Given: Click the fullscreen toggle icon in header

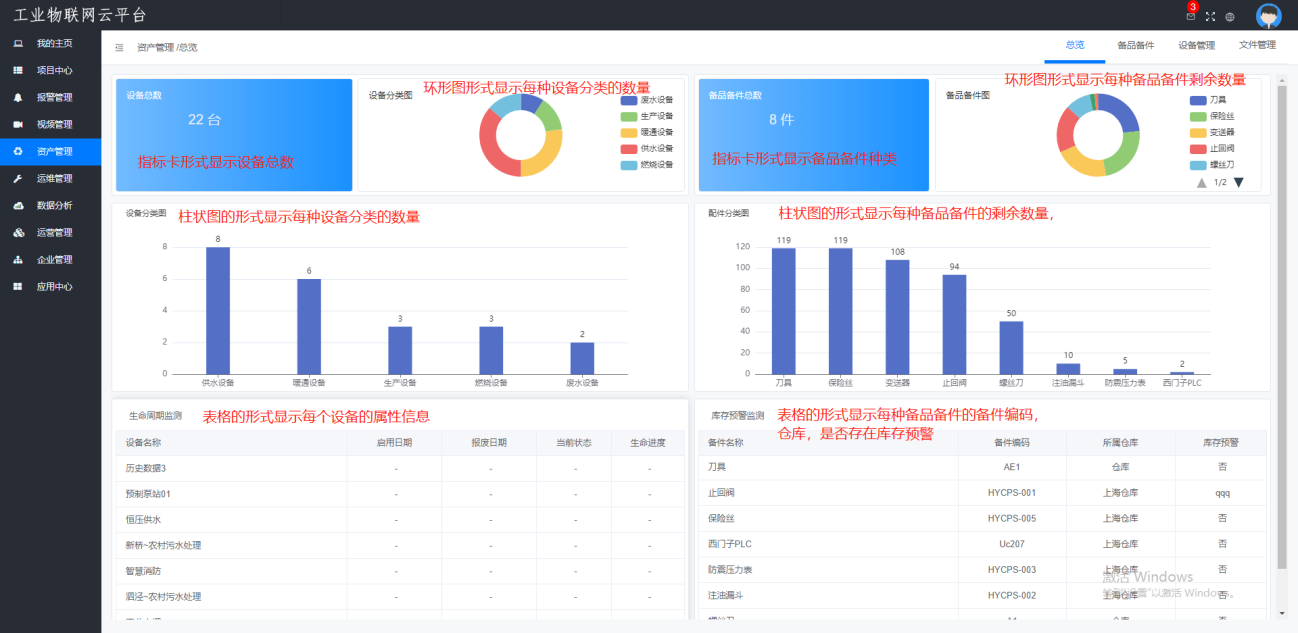Looking at the screenshot, I should click(x=1210, y=17).
